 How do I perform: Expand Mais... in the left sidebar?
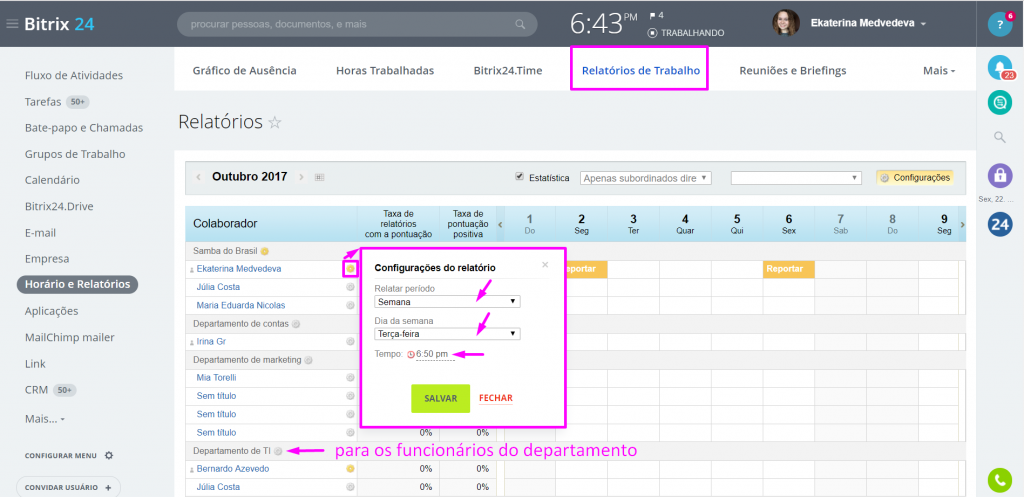point(44,418)
